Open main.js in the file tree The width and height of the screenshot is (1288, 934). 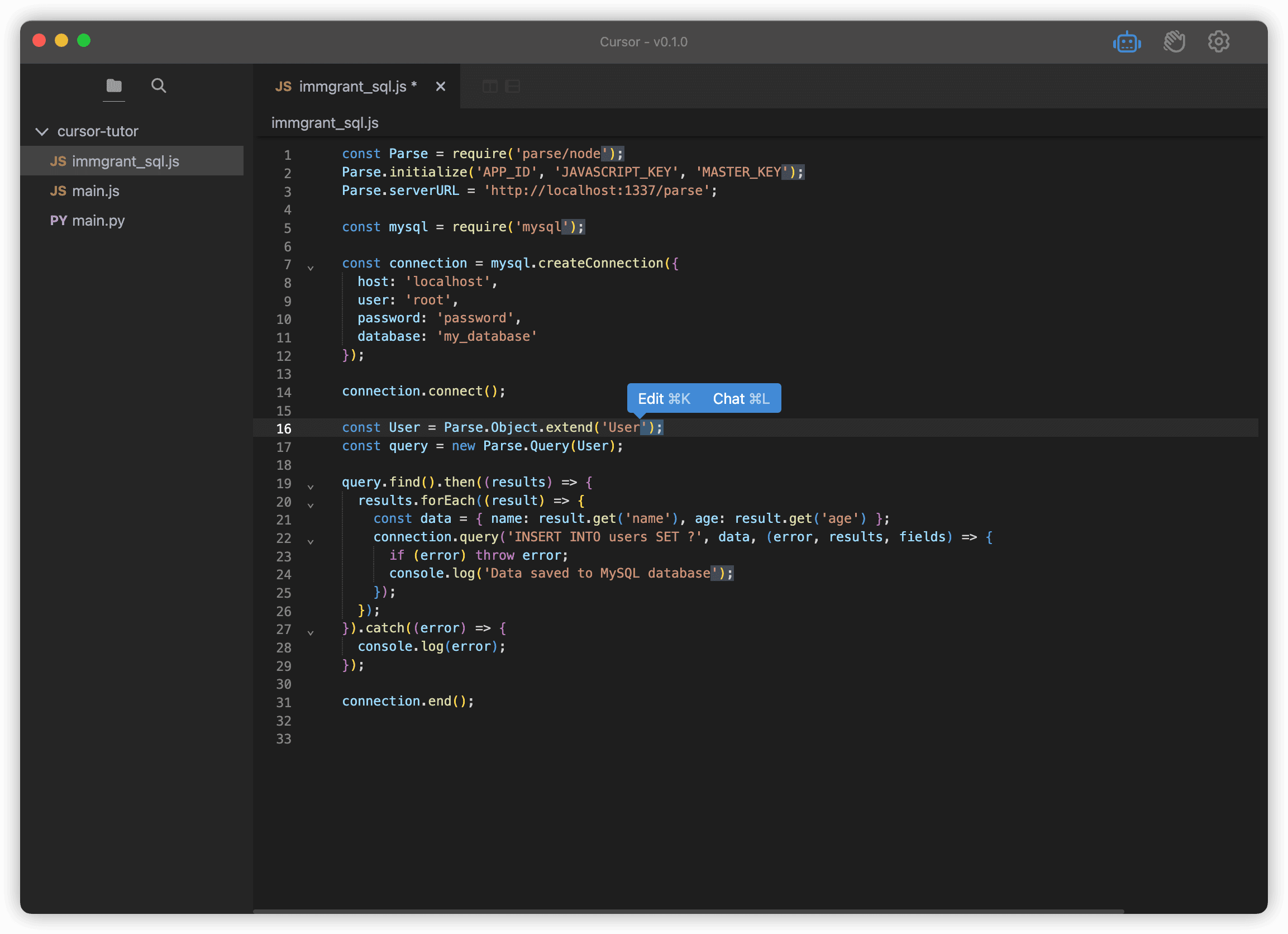click(132, 190)
